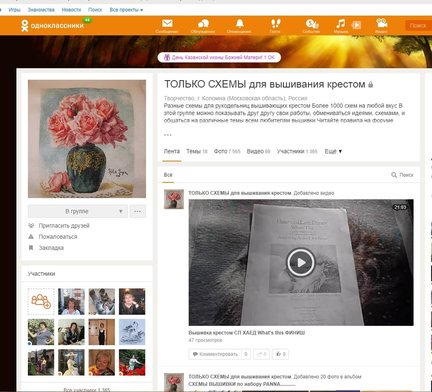This screenshot has height=392, width=432.
Task: Click the Все участники link at bottom
Action: click(87, 389)
